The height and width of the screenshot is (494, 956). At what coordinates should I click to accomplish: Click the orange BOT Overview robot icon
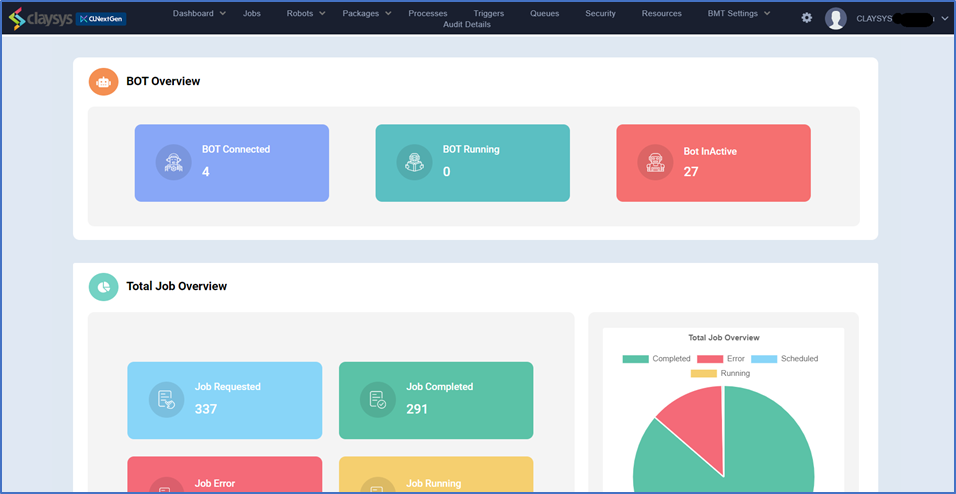pos(103,81)
